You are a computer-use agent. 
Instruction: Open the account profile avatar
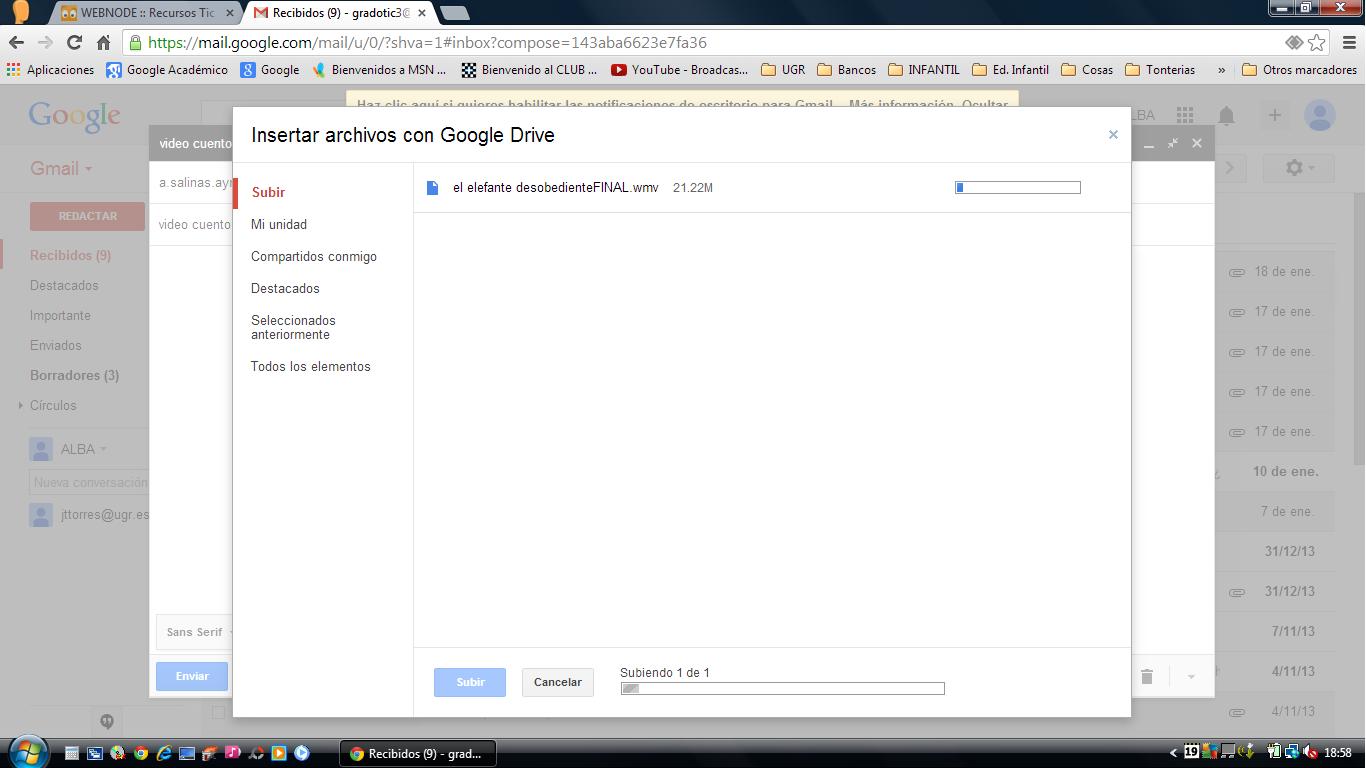coord(1320,115)
